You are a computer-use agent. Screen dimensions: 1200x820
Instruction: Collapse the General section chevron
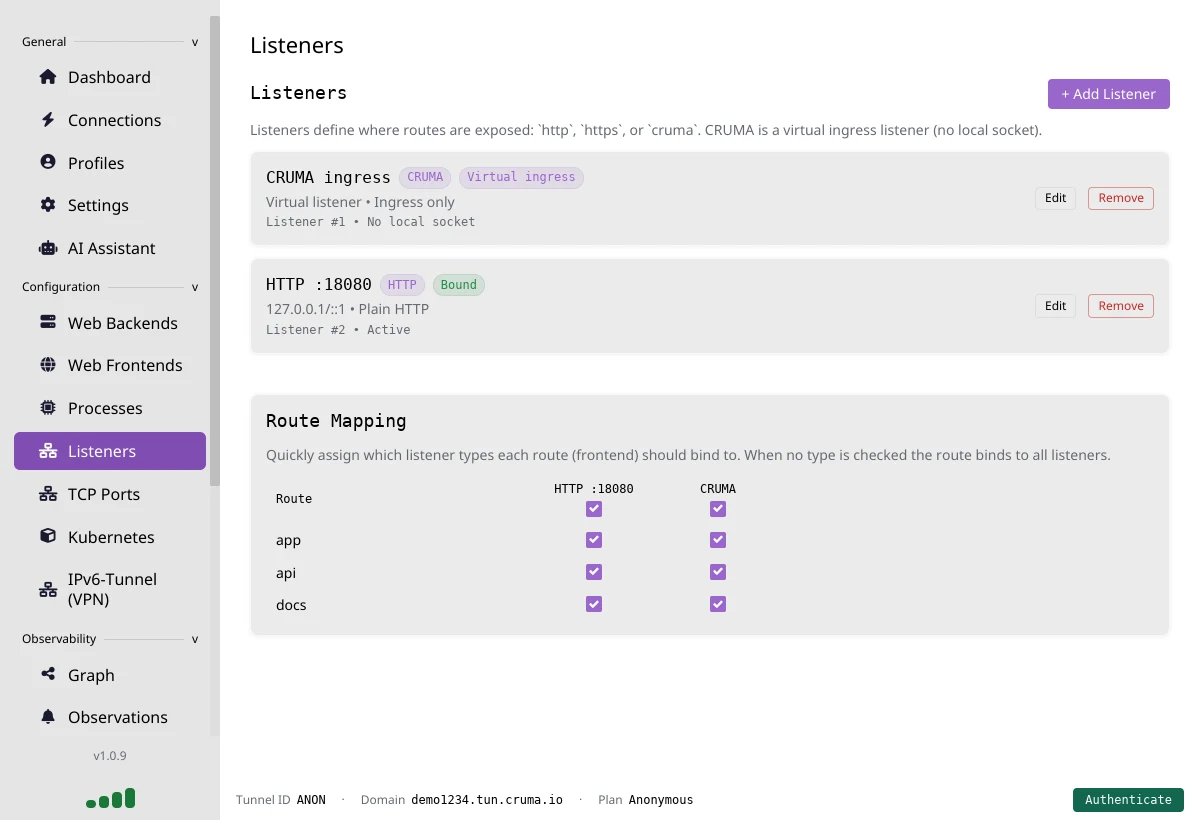195,42
